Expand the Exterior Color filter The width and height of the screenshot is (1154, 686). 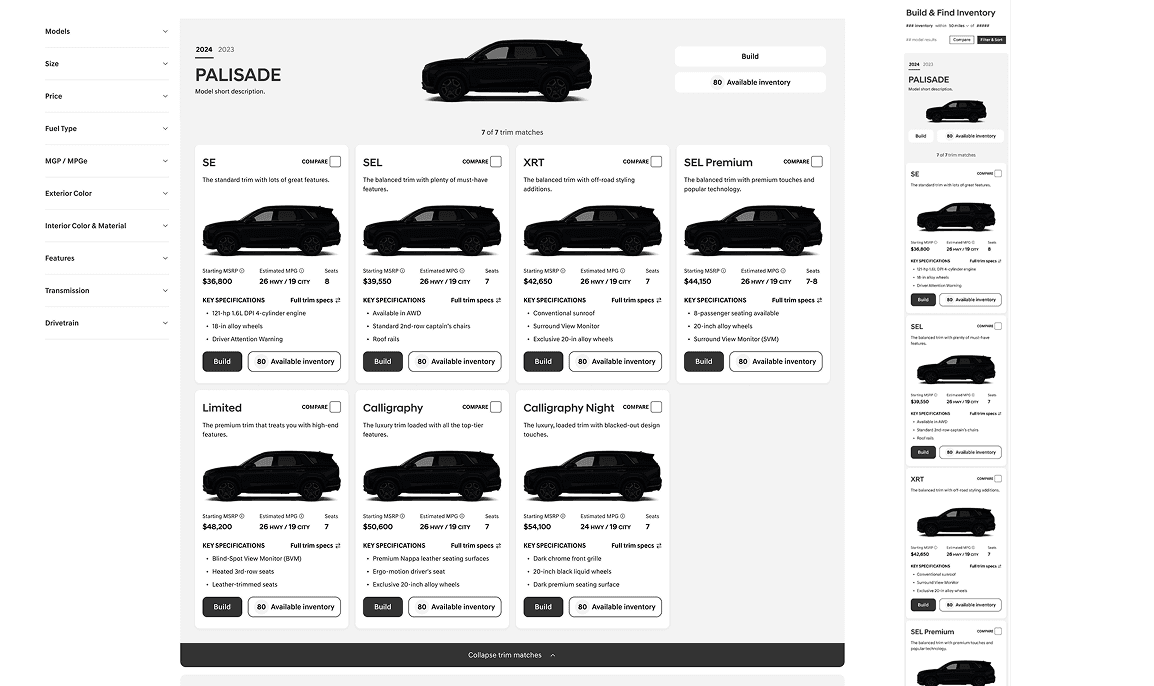point(107,194)
